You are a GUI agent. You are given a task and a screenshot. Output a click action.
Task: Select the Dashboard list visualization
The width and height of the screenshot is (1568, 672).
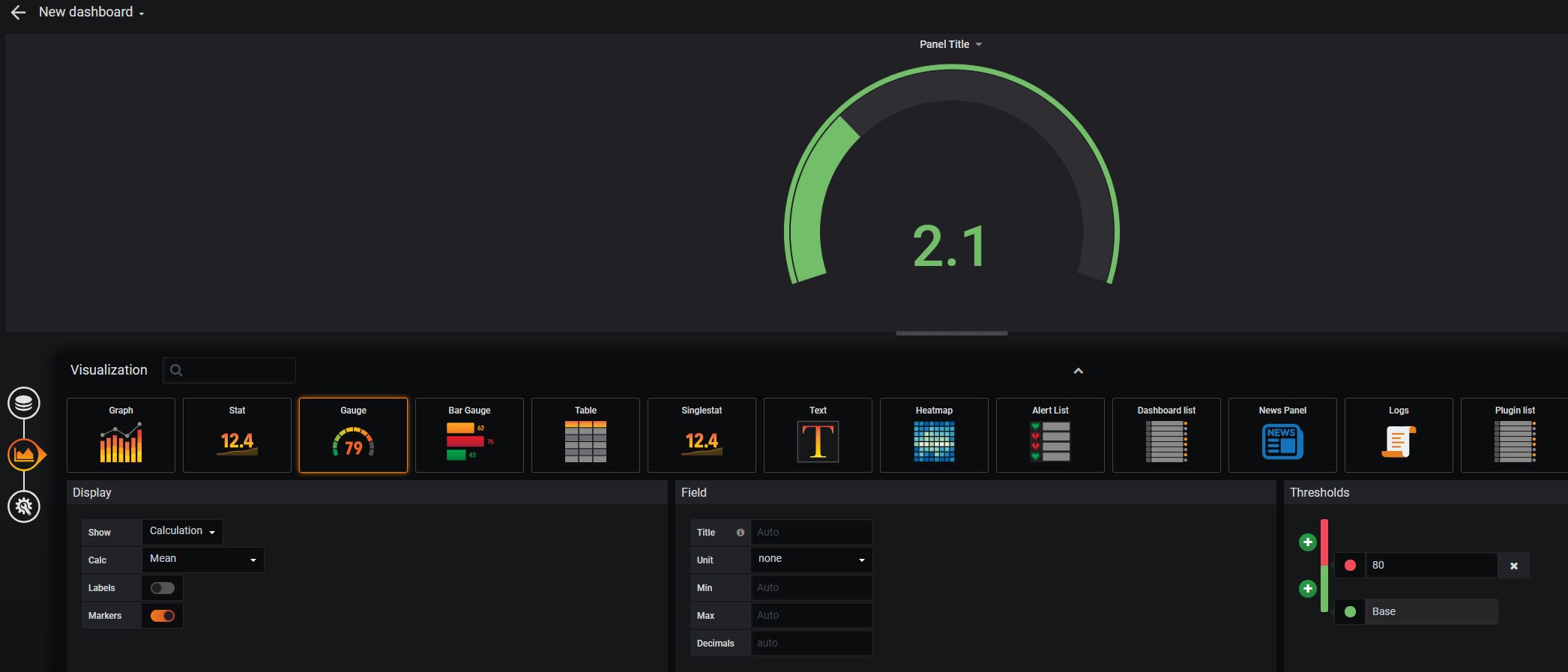(1166, 435)
